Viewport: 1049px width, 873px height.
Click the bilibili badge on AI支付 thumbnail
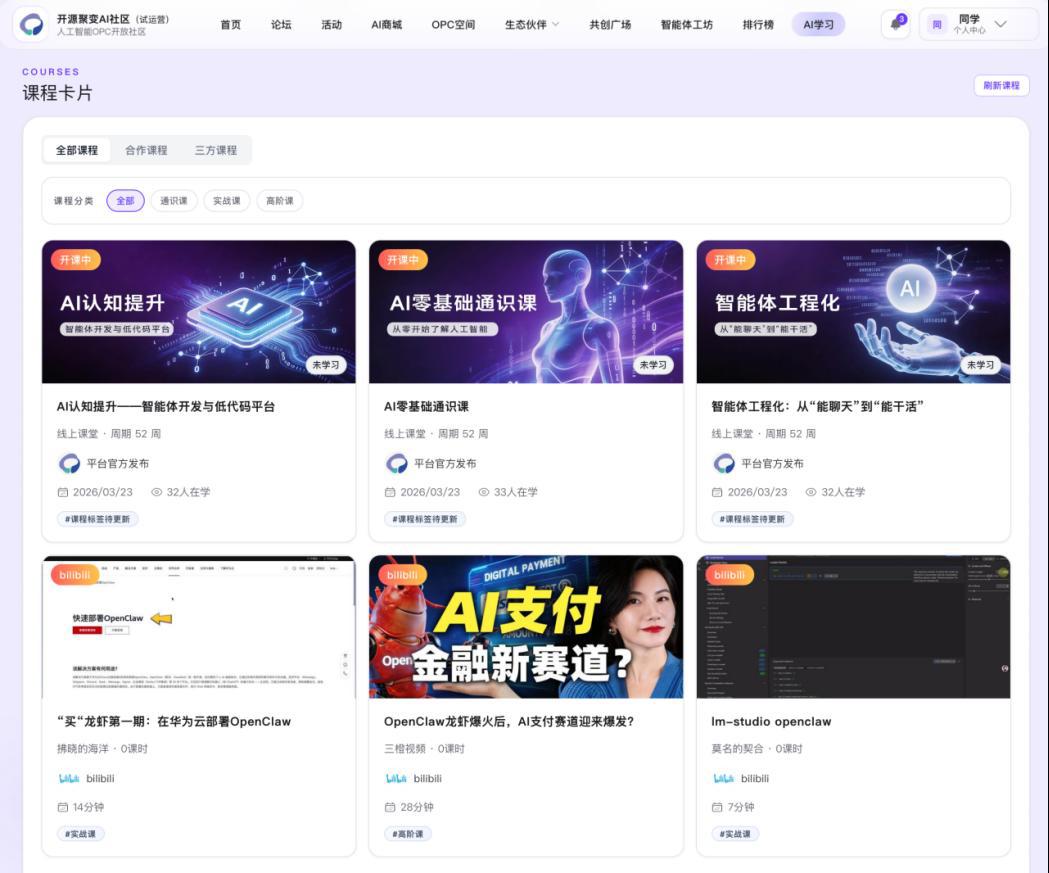404,575
